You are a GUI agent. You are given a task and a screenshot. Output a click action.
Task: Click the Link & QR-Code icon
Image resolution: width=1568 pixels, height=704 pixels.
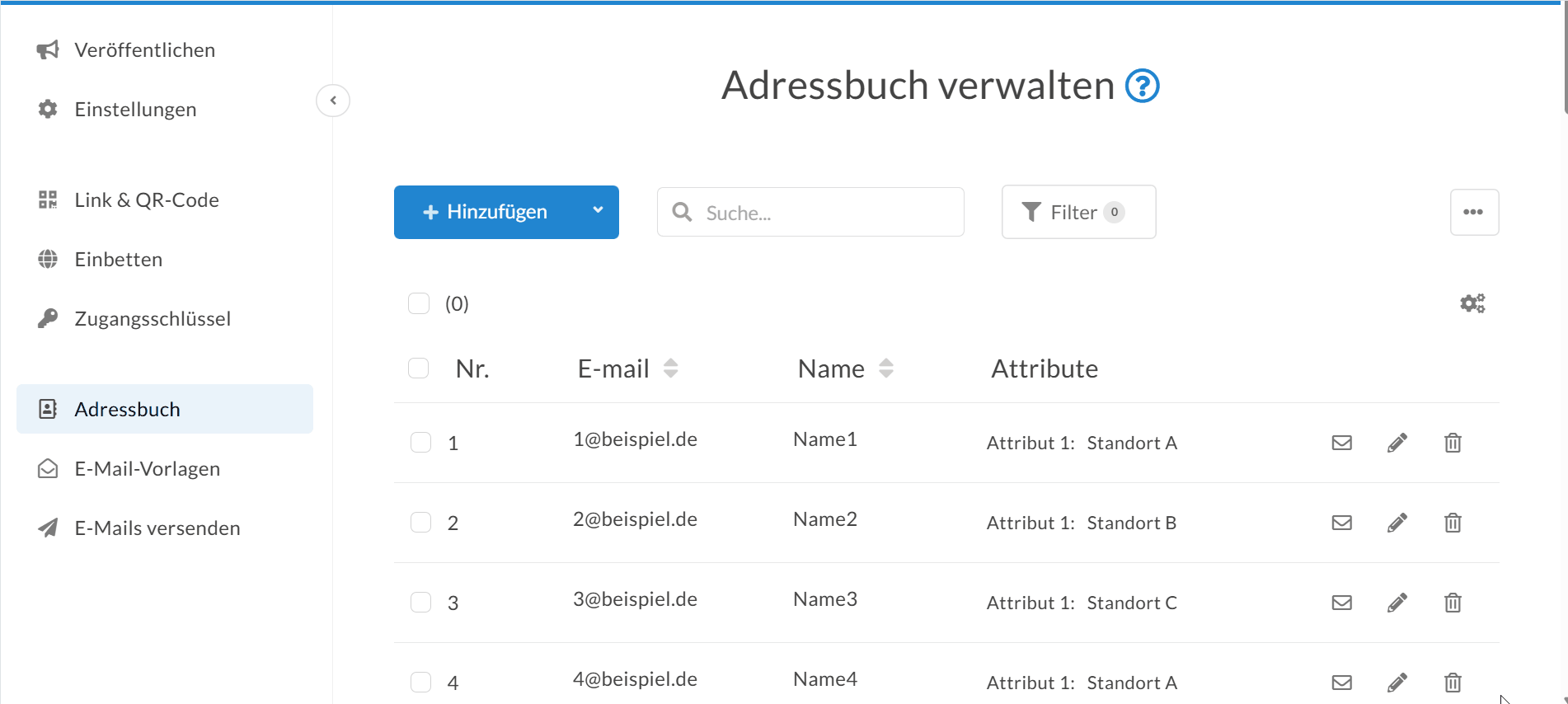pos(48,199)
